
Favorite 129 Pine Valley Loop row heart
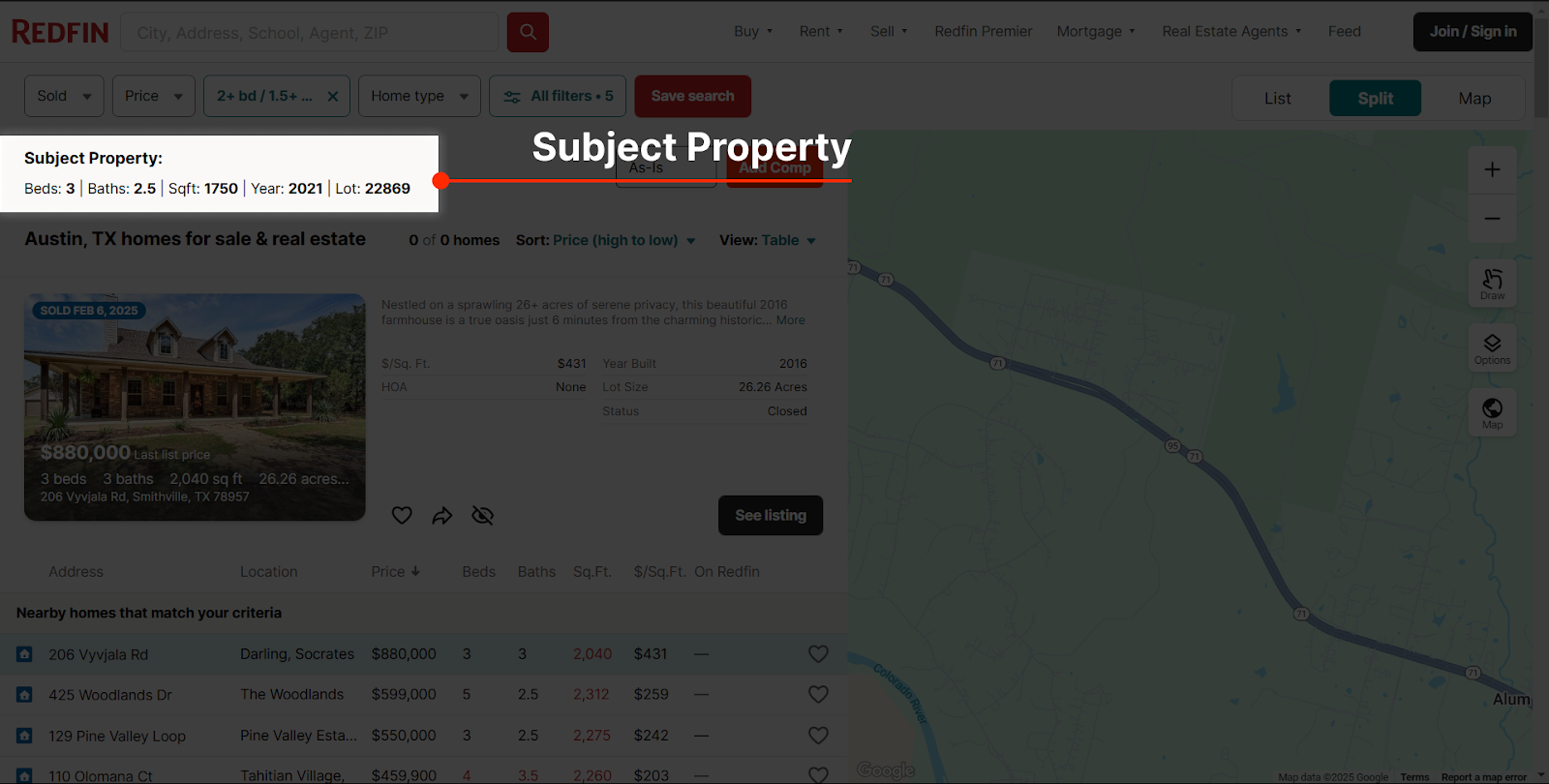point(818,736)
